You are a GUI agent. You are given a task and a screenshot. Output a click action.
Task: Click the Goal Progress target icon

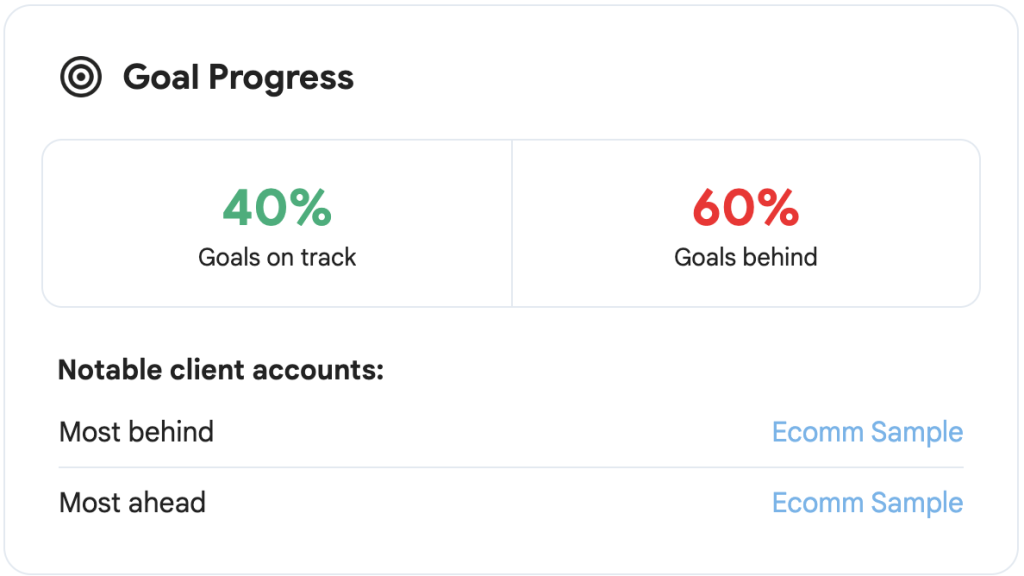(x=81, y=77)
